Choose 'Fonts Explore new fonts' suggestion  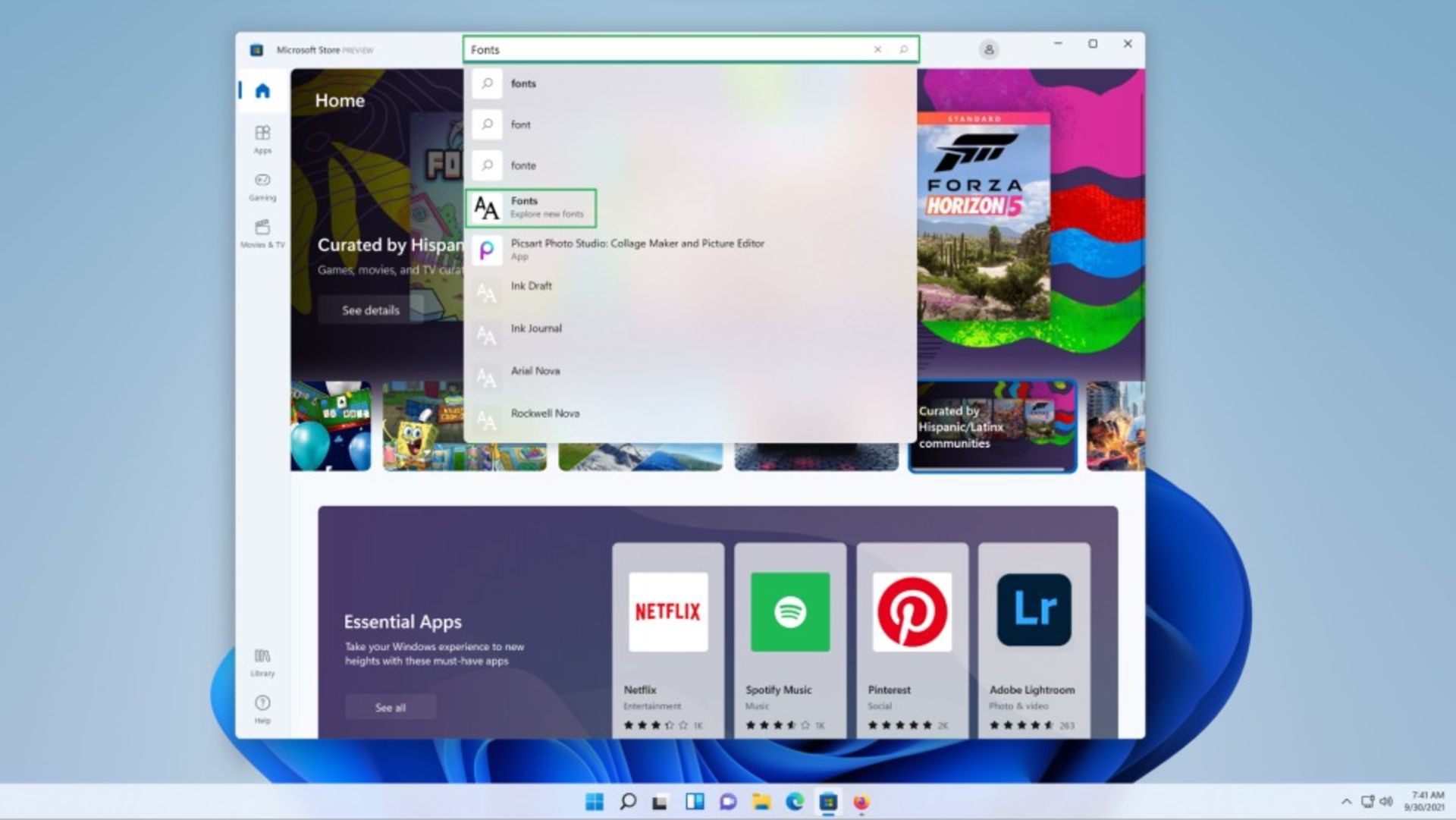pyautogui.click(x=531, y=208)
